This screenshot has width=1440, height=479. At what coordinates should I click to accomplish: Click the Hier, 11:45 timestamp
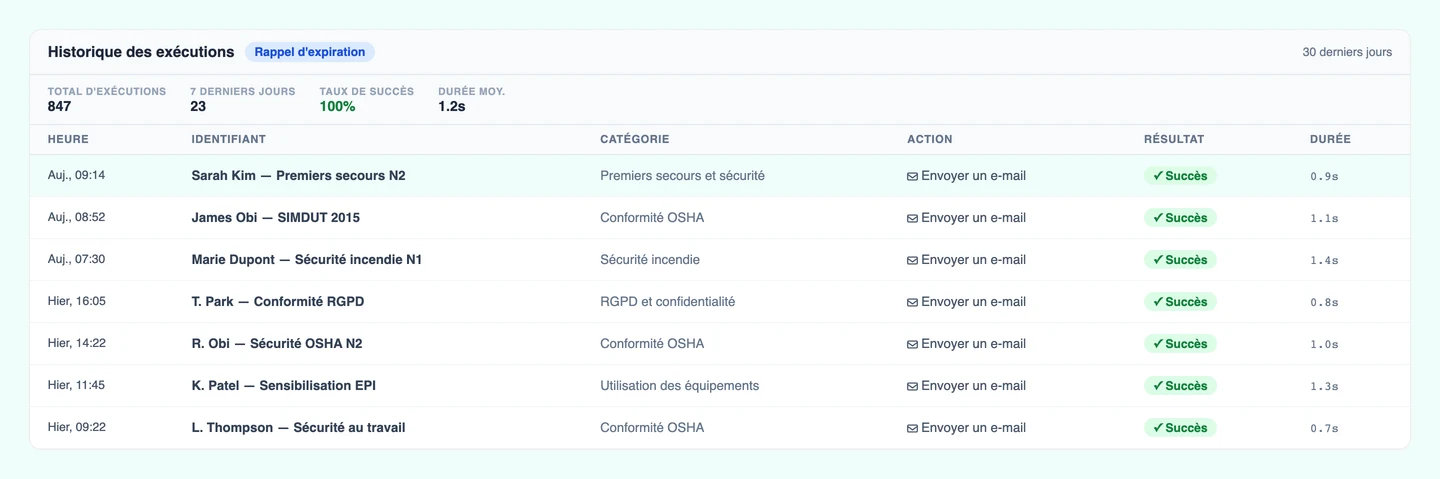click(77, 386)
